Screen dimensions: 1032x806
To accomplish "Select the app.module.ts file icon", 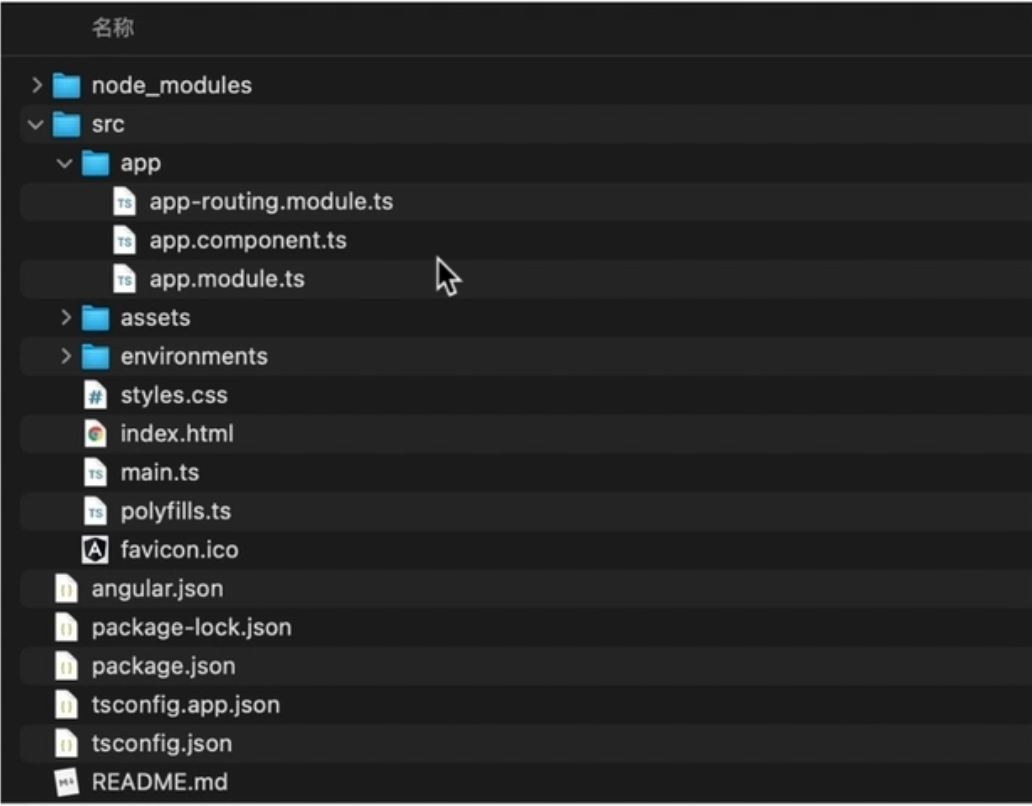I will pos(124,279).
